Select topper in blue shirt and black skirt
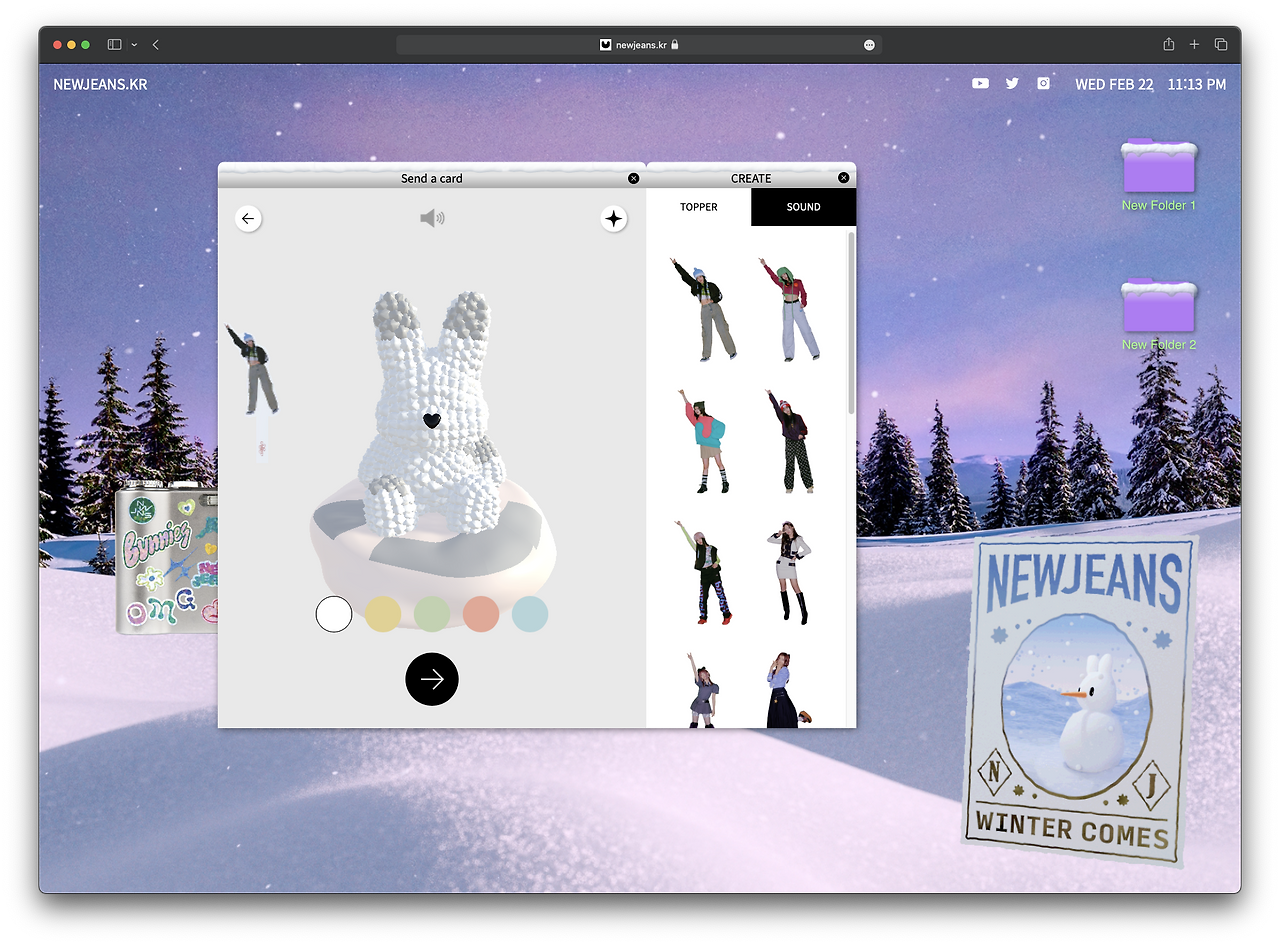1280x945 pixels. [787, 690]
